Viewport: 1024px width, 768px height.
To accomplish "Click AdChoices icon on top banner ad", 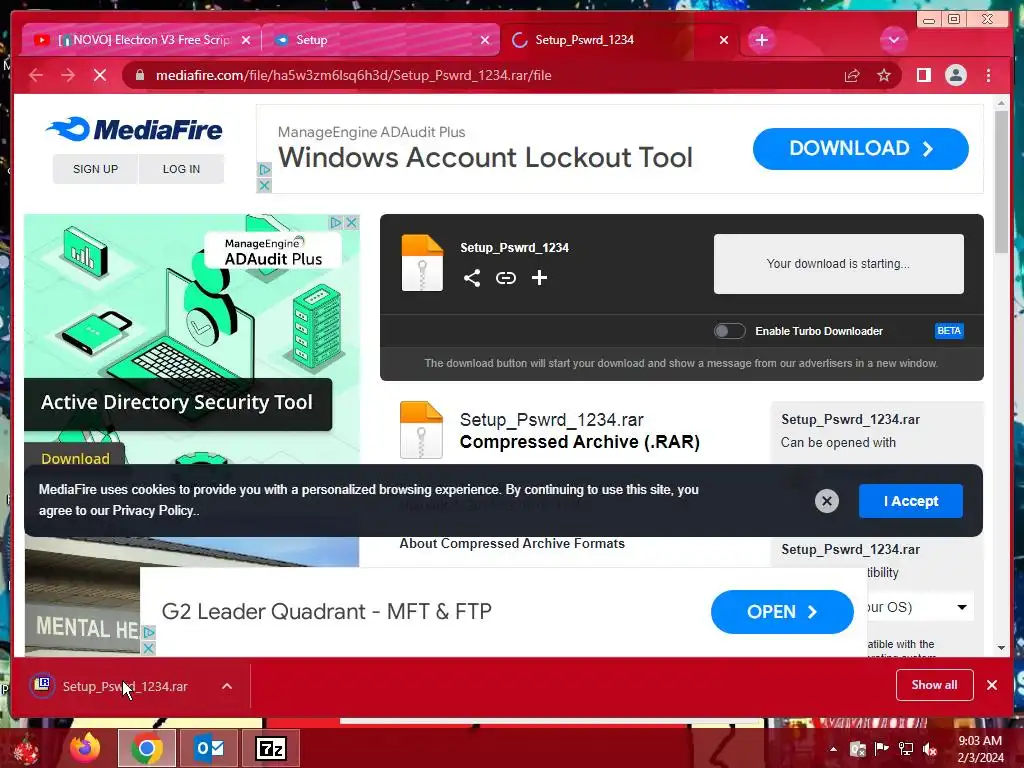I will pyautogui.click(x=264, y=170).
